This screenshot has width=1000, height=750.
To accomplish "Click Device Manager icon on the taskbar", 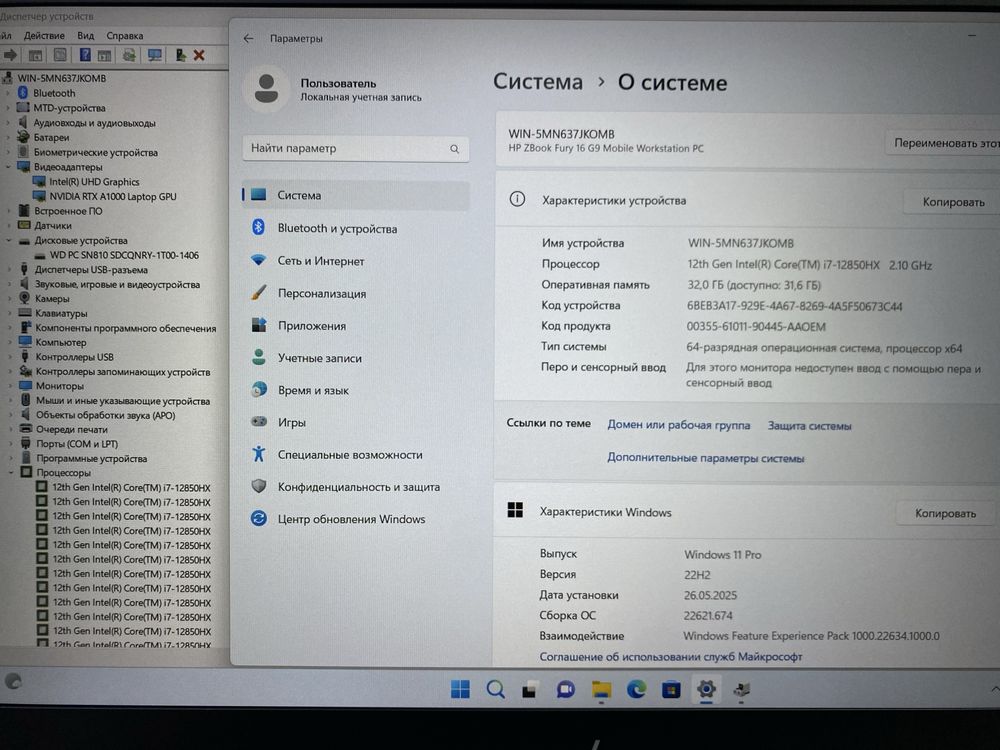I will [741, 689].
